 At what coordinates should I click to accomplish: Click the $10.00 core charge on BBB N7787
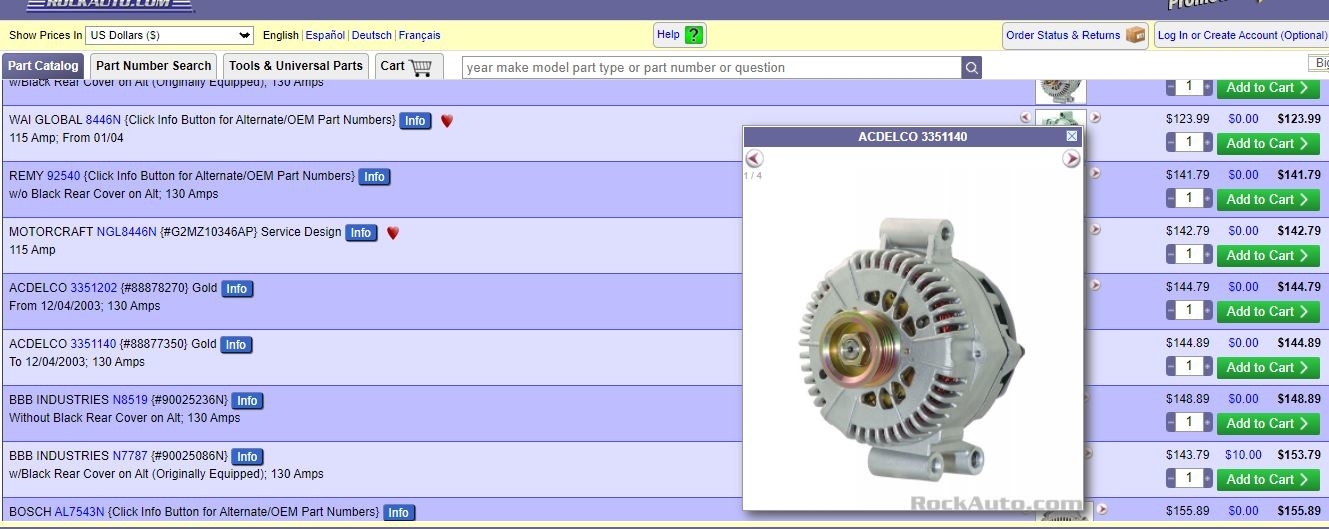[1243, 455]
